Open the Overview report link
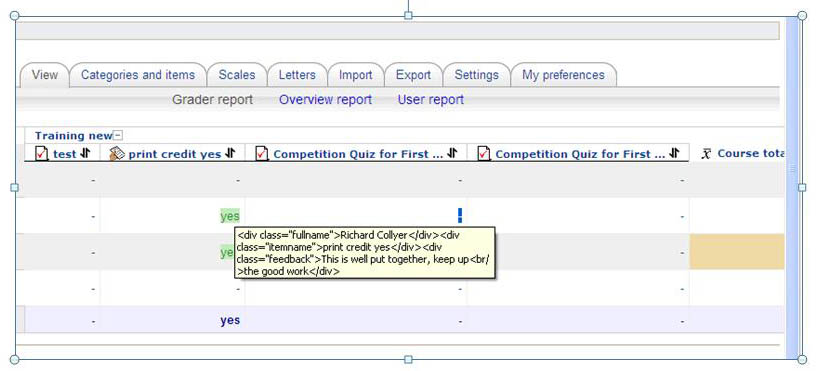The image size is (822, 371). (x=325, y=100)
